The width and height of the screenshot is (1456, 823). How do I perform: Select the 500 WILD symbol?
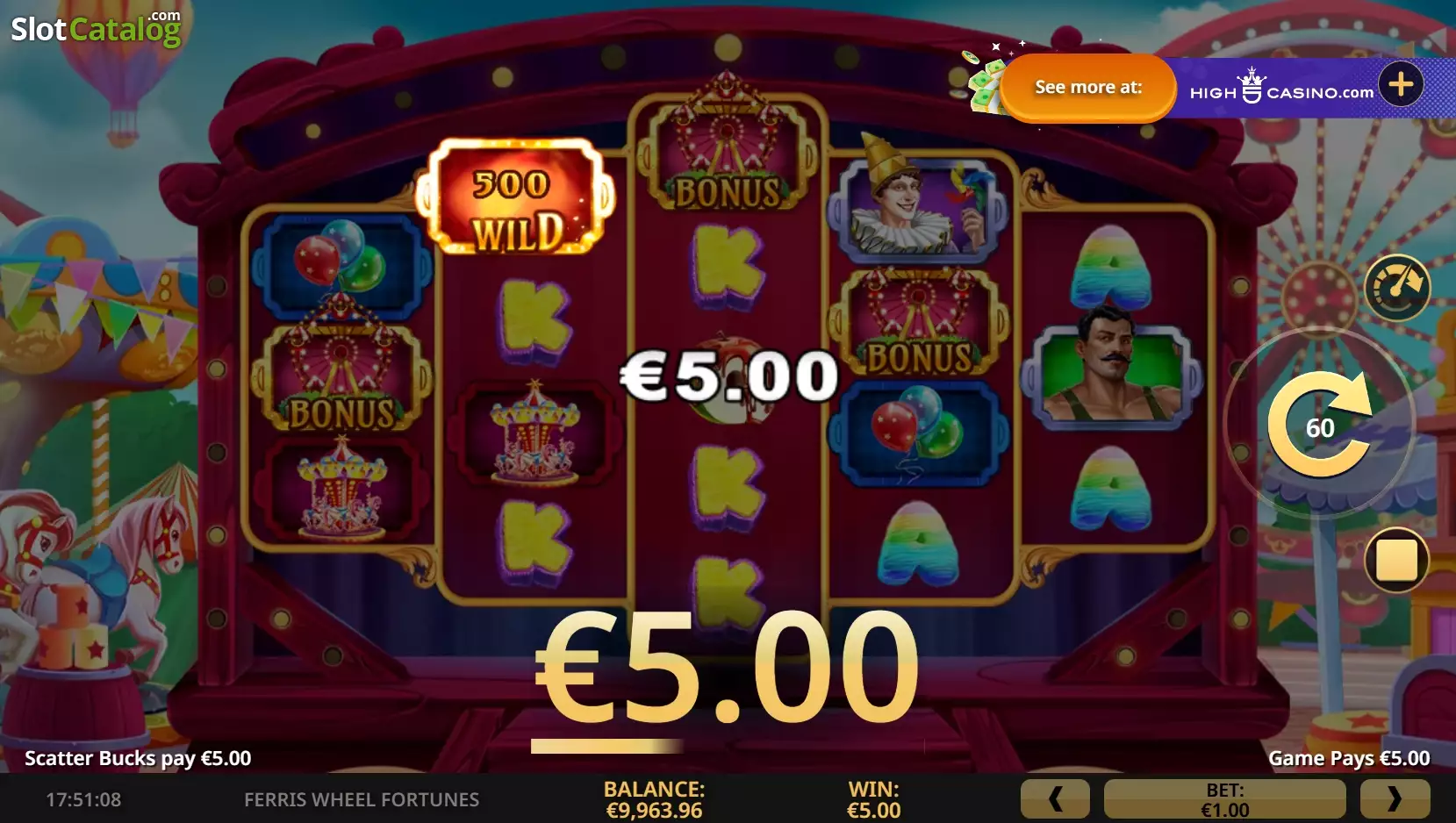click(514, 197)
